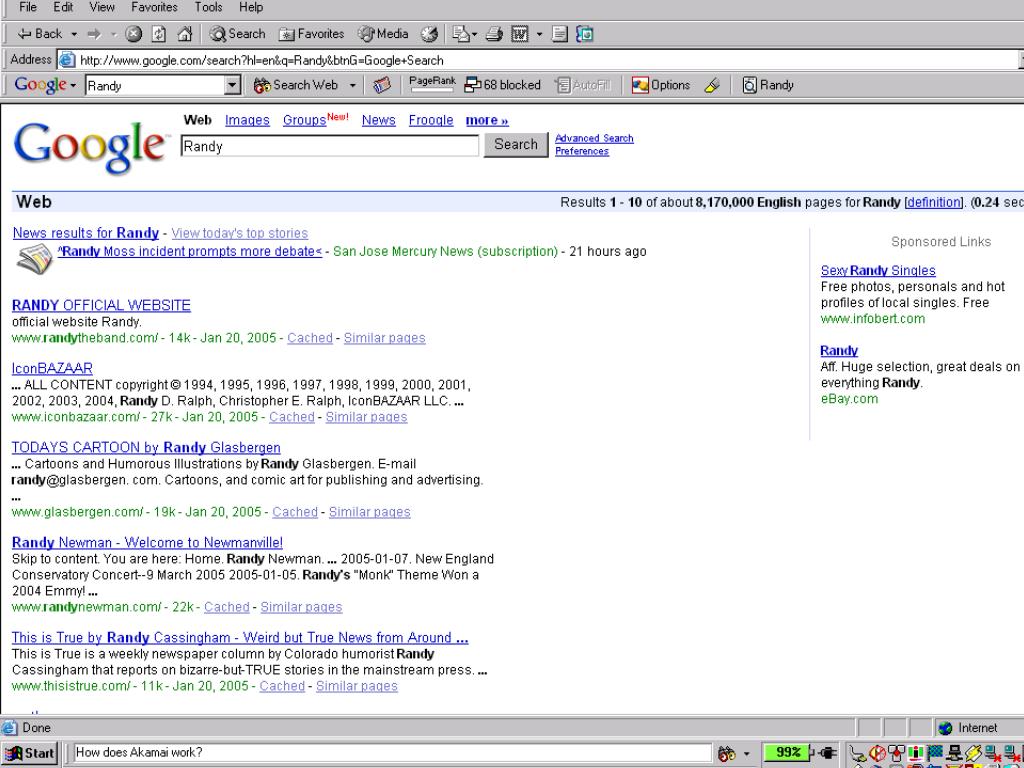Open the View menu
This screenshot has height=768, width=1024.
click(x=102, y=7)
